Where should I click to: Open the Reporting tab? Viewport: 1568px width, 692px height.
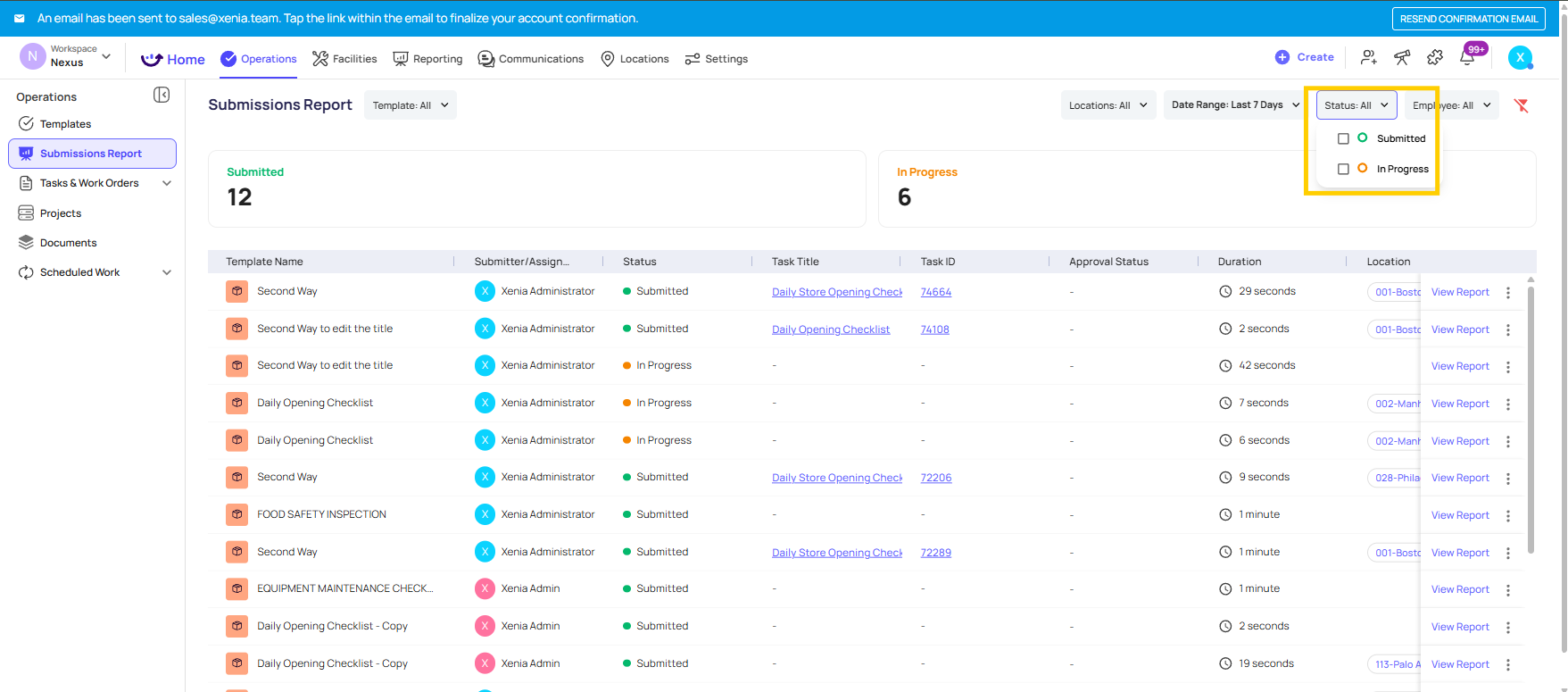pos(427,59)
